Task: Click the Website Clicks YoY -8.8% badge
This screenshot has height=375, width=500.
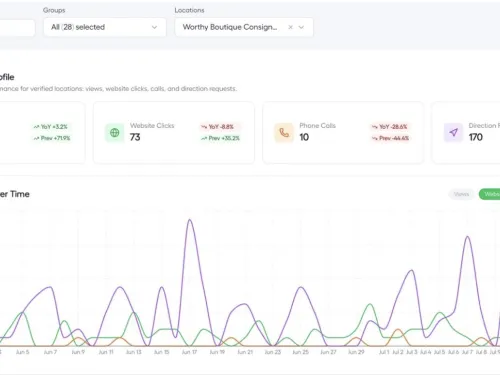Action: click(220, 127)
